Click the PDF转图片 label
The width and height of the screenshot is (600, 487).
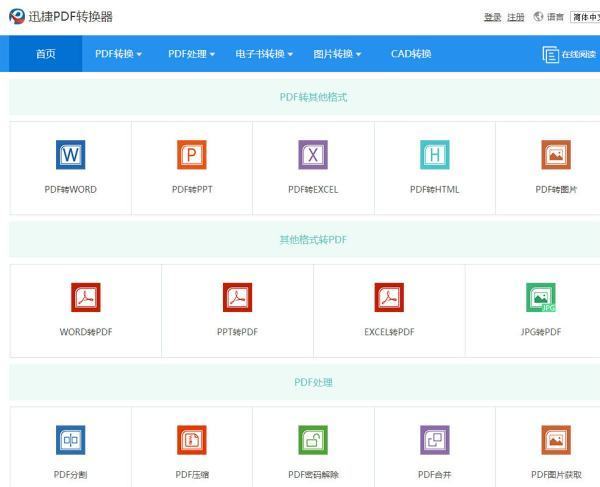coord(556,189)
